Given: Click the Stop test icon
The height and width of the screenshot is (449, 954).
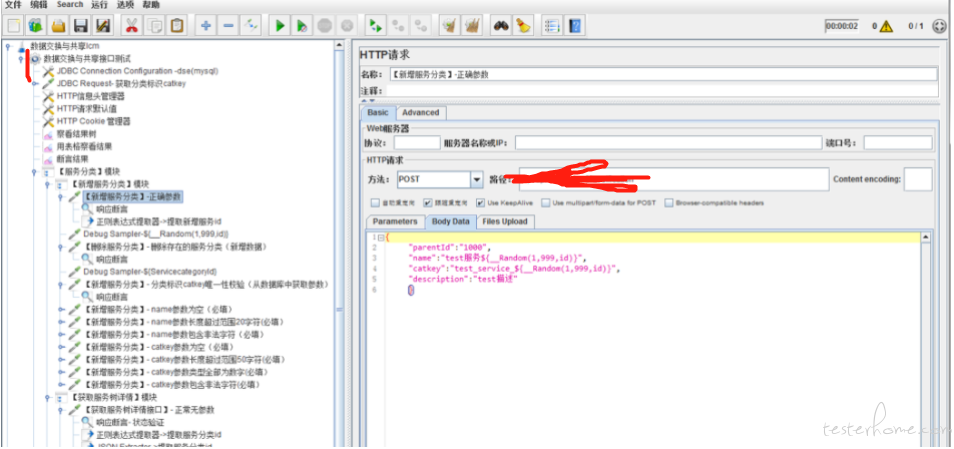Looking at the screenshot, I should pos(324,26).
